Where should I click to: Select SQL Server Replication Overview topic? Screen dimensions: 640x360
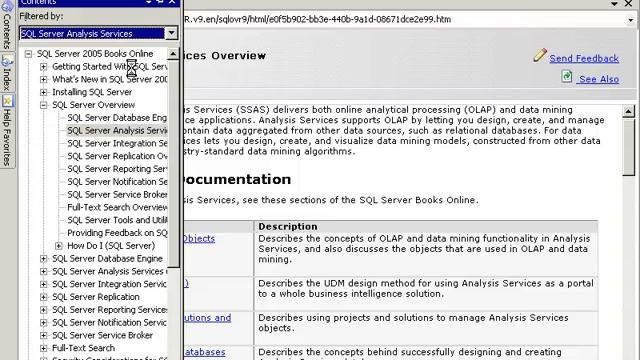pyautogui.click(x=117, y=156)
